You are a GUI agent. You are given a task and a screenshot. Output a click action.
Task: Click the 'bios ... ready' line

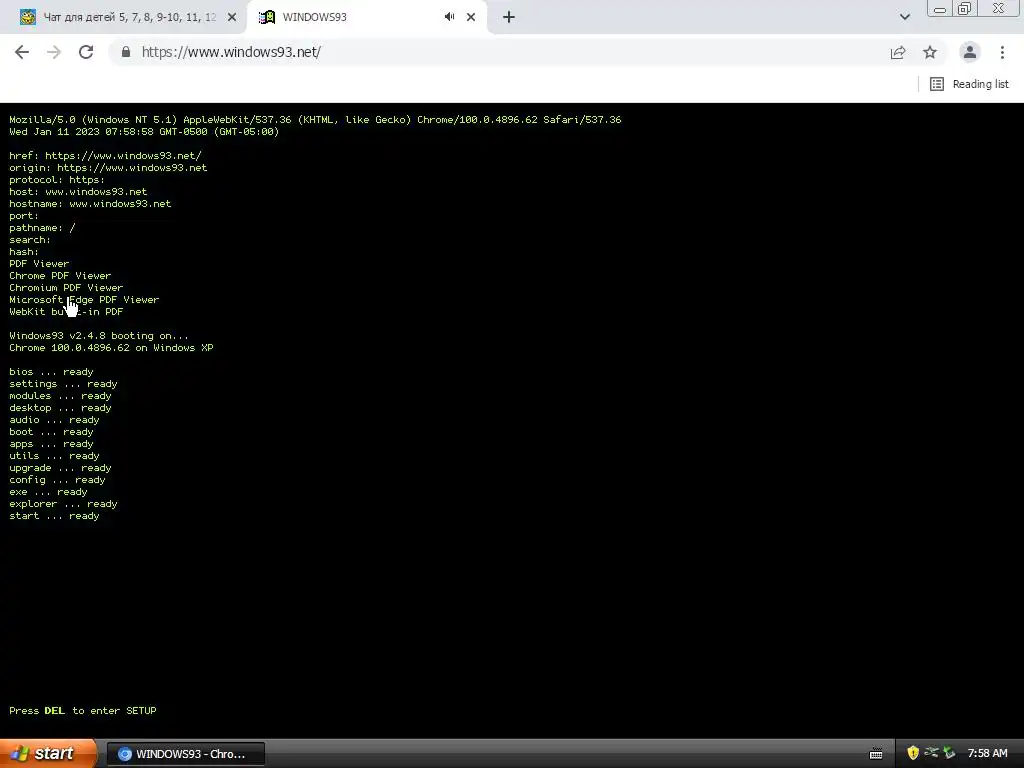tap(51, 372)
